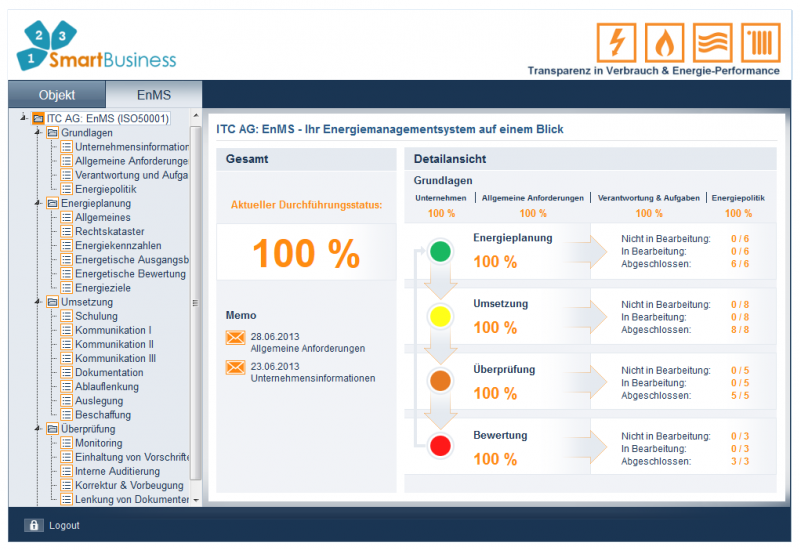Viewport: 800px width, 550px height.
Task: Select Unternehmensinformation in the tree
Action: 132,147
